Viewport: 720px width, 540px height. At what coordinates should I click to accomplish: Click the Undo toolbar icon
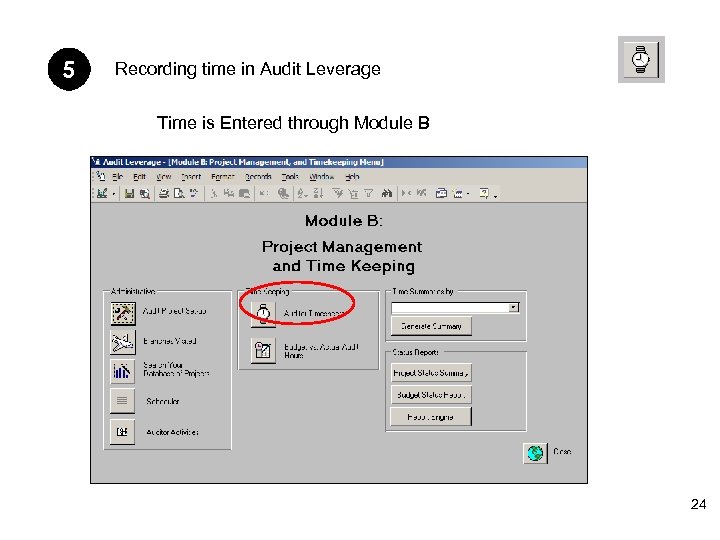pyautogui.click(x=263, y=193)
